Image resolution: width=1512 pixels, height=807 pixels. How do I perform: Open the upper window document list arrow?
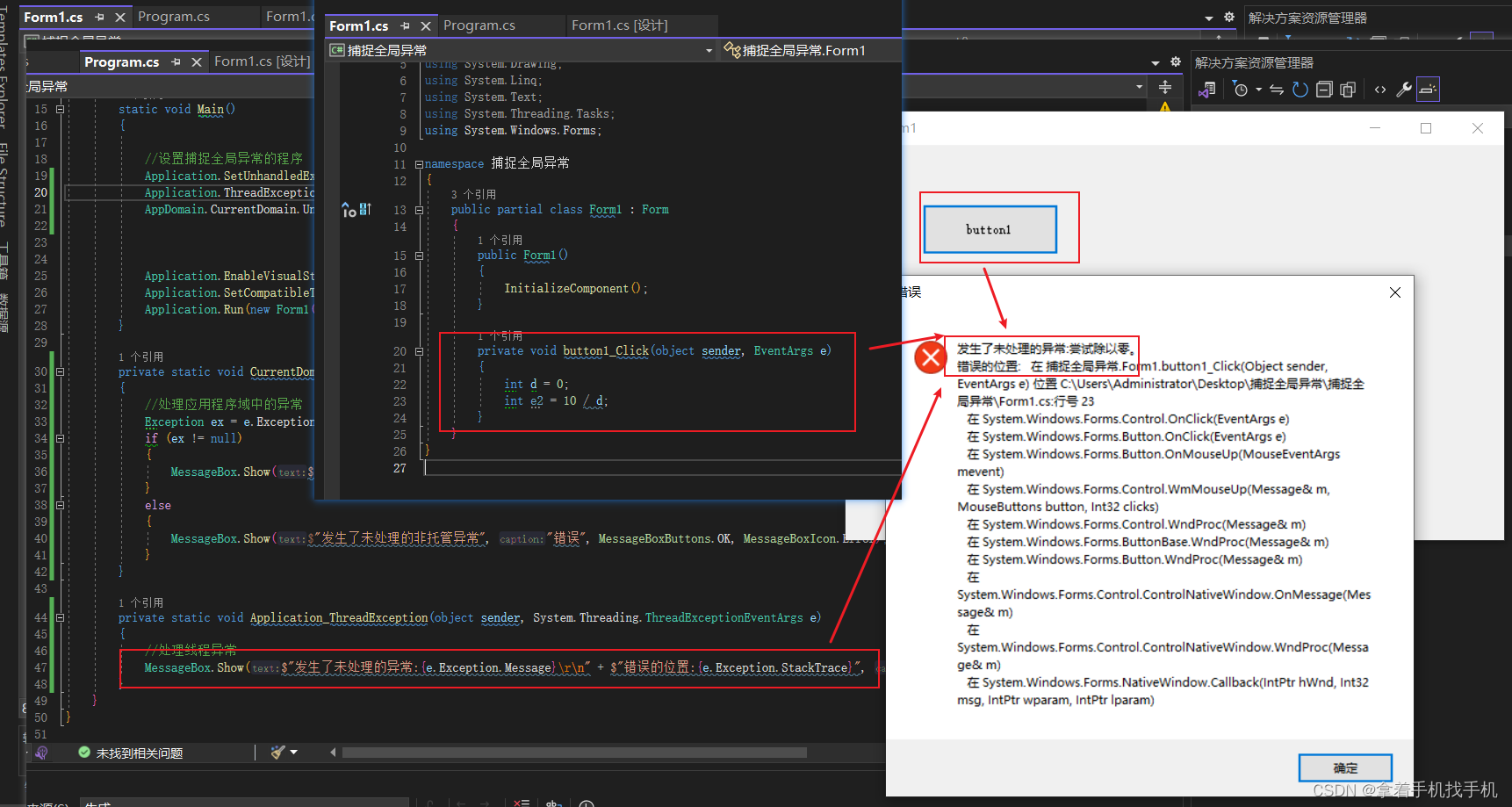[x=1209, y=18]
